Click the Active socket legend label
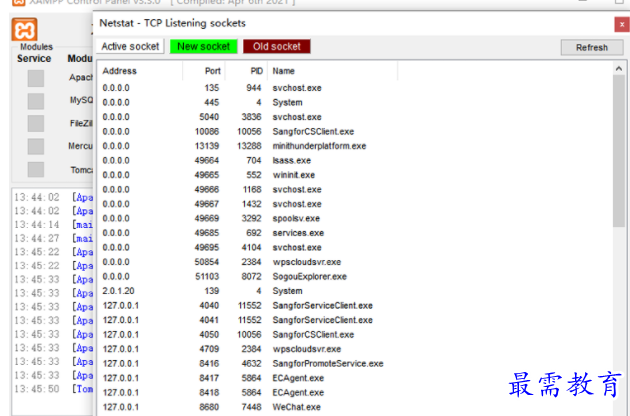The image size is (630, 416). 130,46
